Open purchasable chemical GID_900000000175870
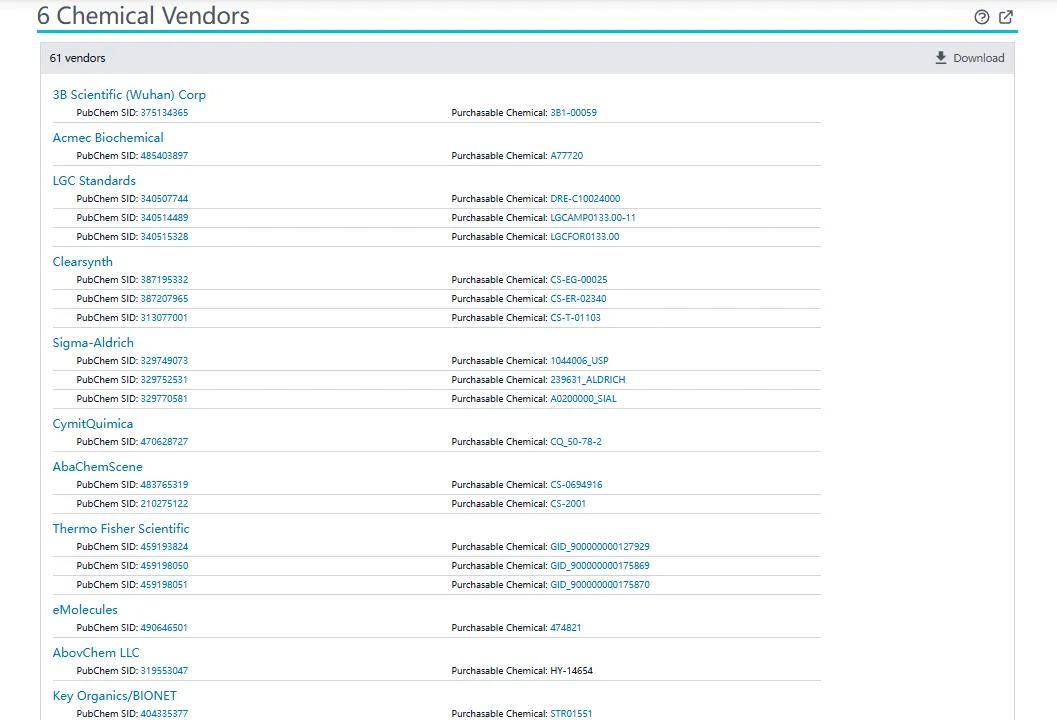1057x720 pixels. pos(600,584)
